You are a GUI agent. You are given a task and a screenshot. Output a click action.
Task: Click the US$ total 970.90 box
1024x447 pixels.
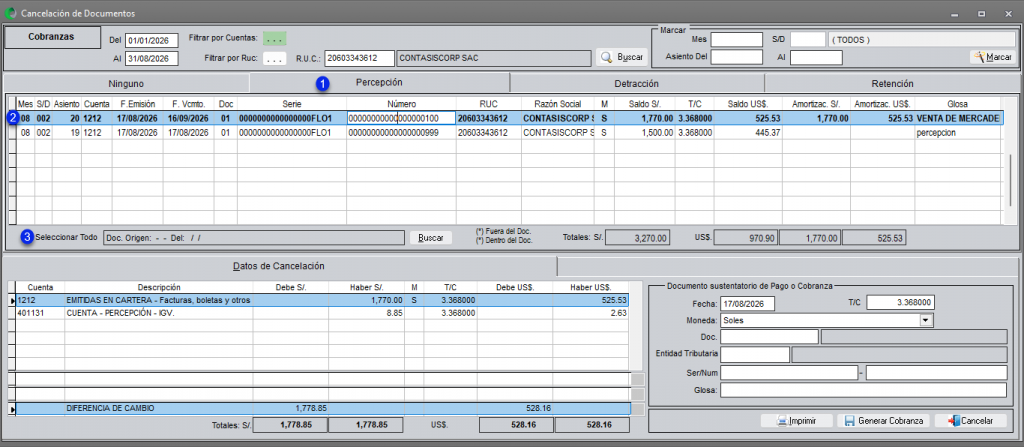pyautogui.click(x=745, y=238)
